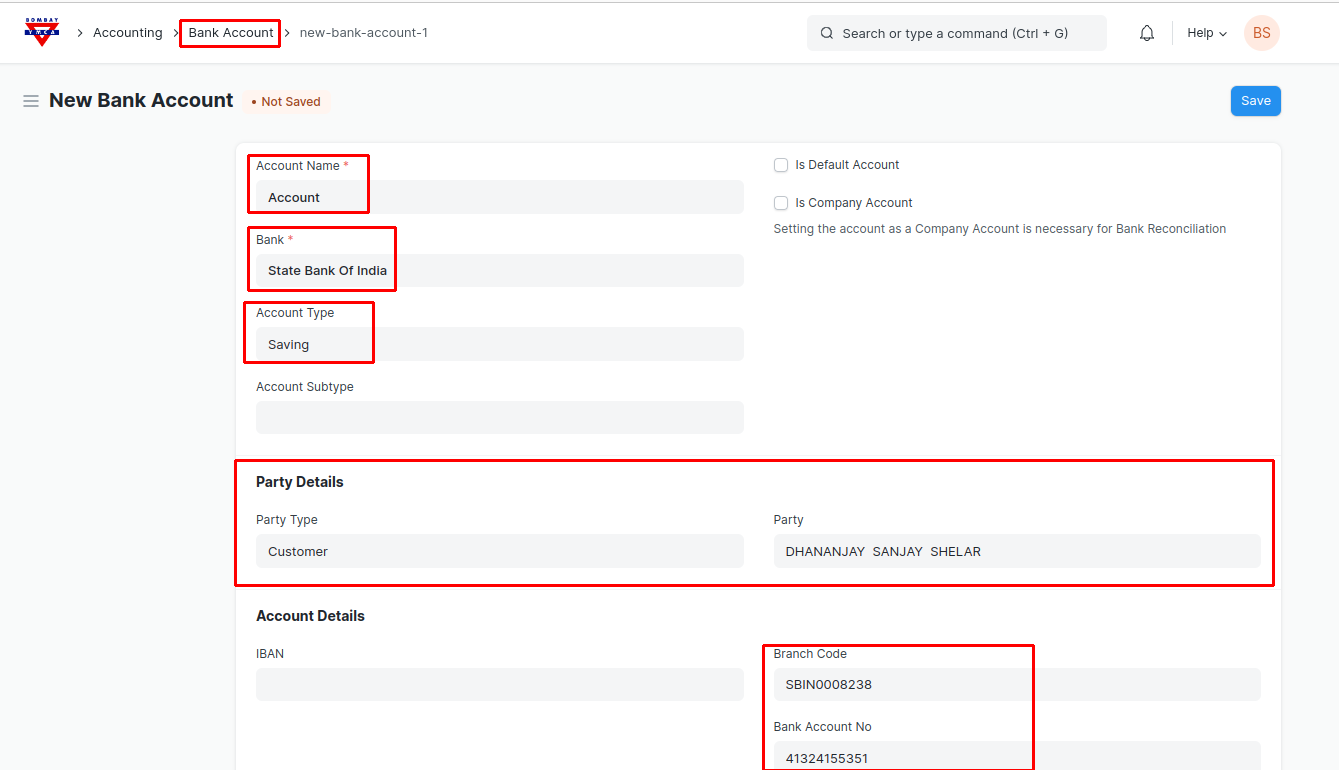1339x770 pixels.
Task: Click the BS user avatar
Action: point(1261,33)
